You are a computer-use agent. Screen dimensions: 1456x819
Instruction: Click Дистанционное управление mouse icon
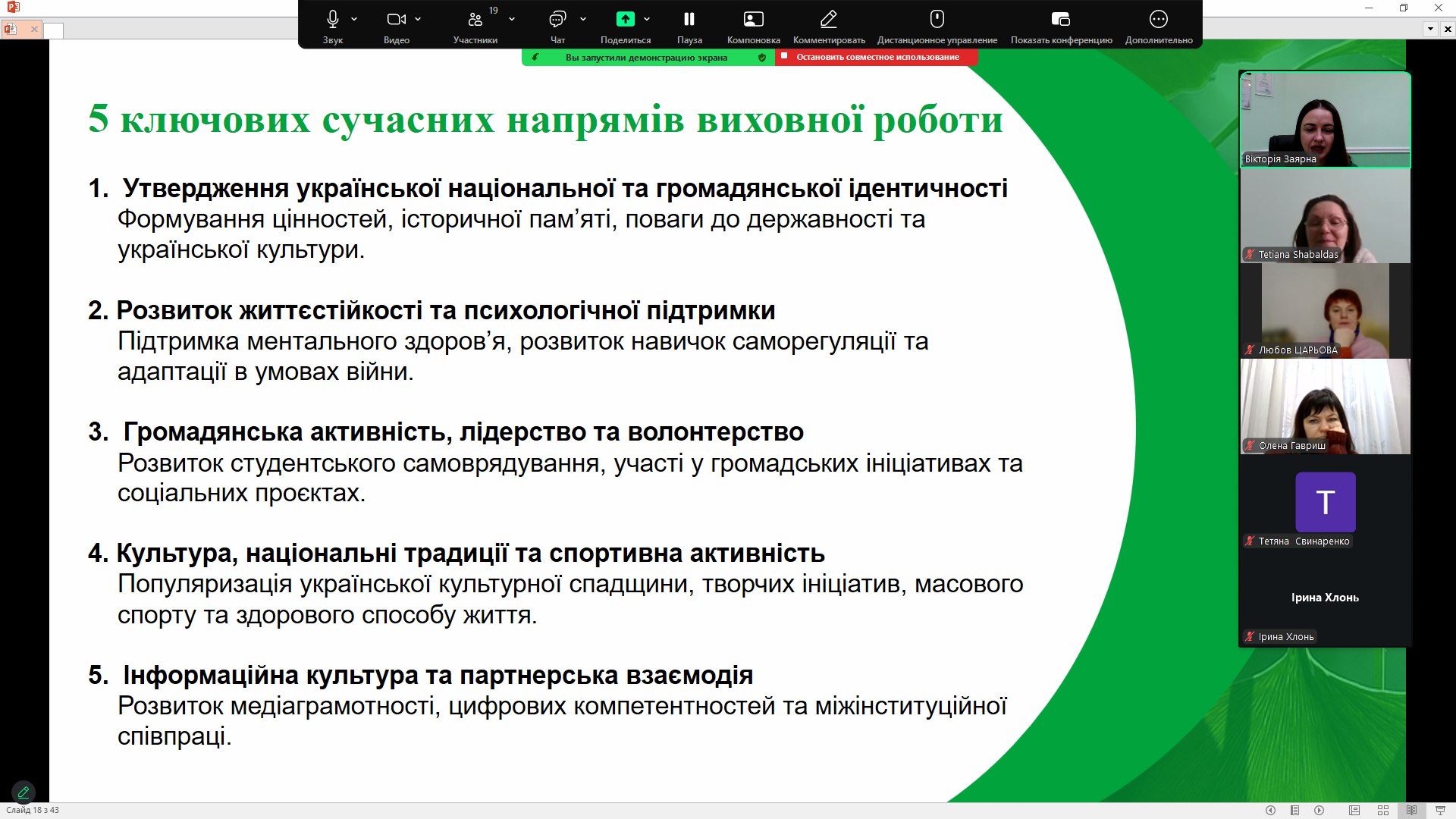point(937,19)
